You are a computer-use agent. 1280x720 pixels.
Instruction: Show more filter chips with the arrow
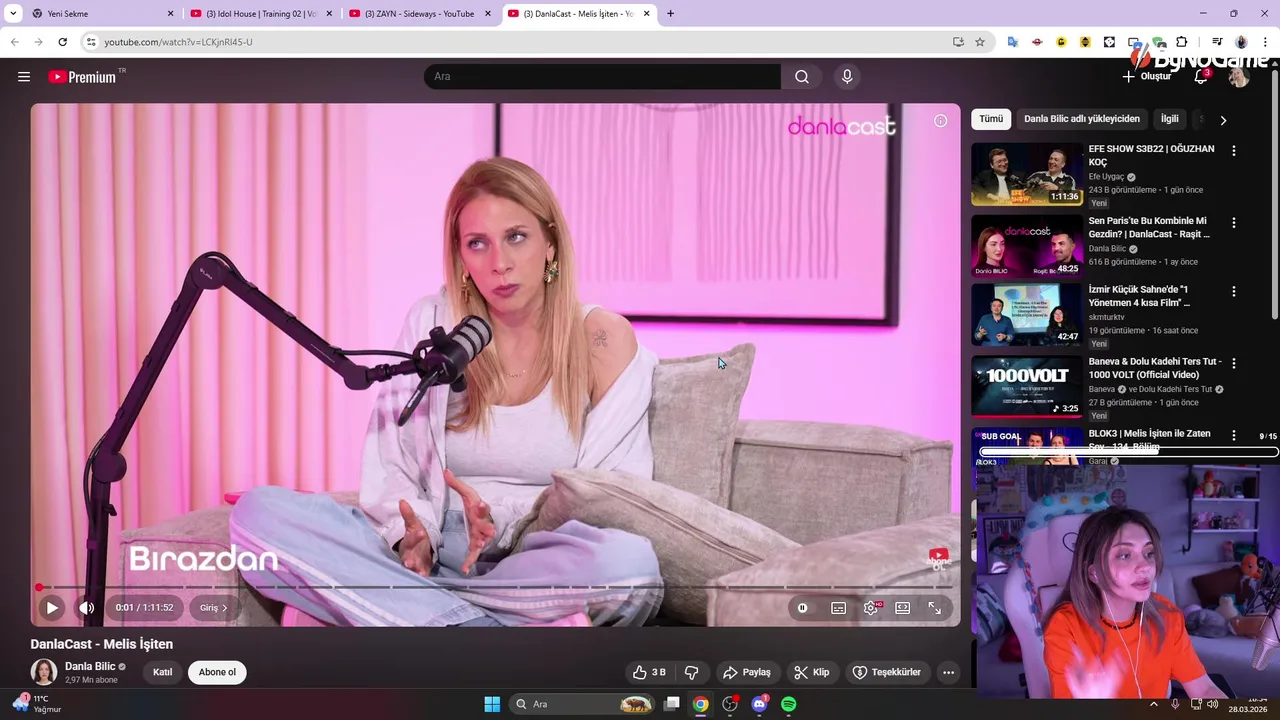click(x=1222, y=120)
